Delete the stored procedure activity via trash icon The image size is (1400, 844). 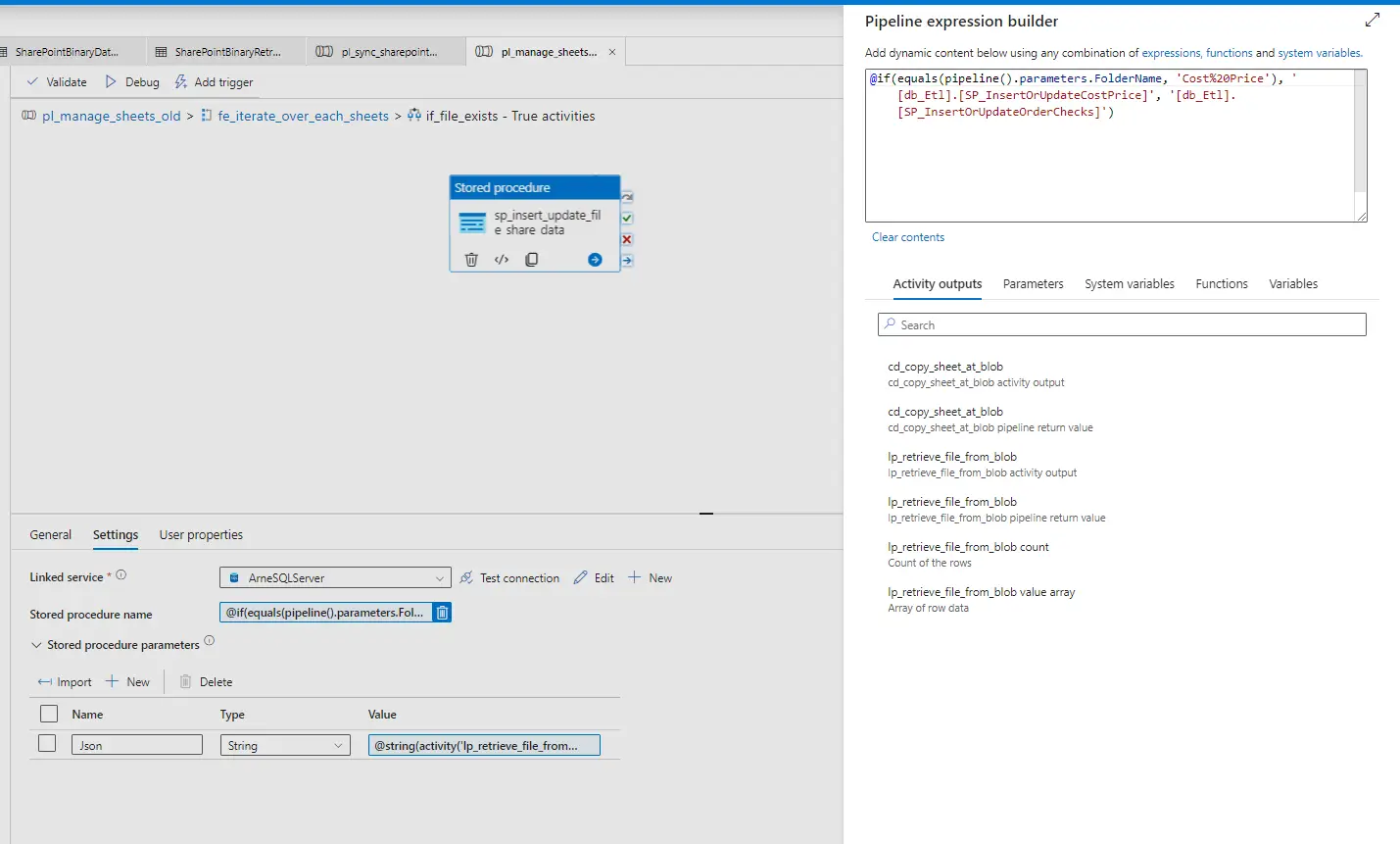pos(471,259)
